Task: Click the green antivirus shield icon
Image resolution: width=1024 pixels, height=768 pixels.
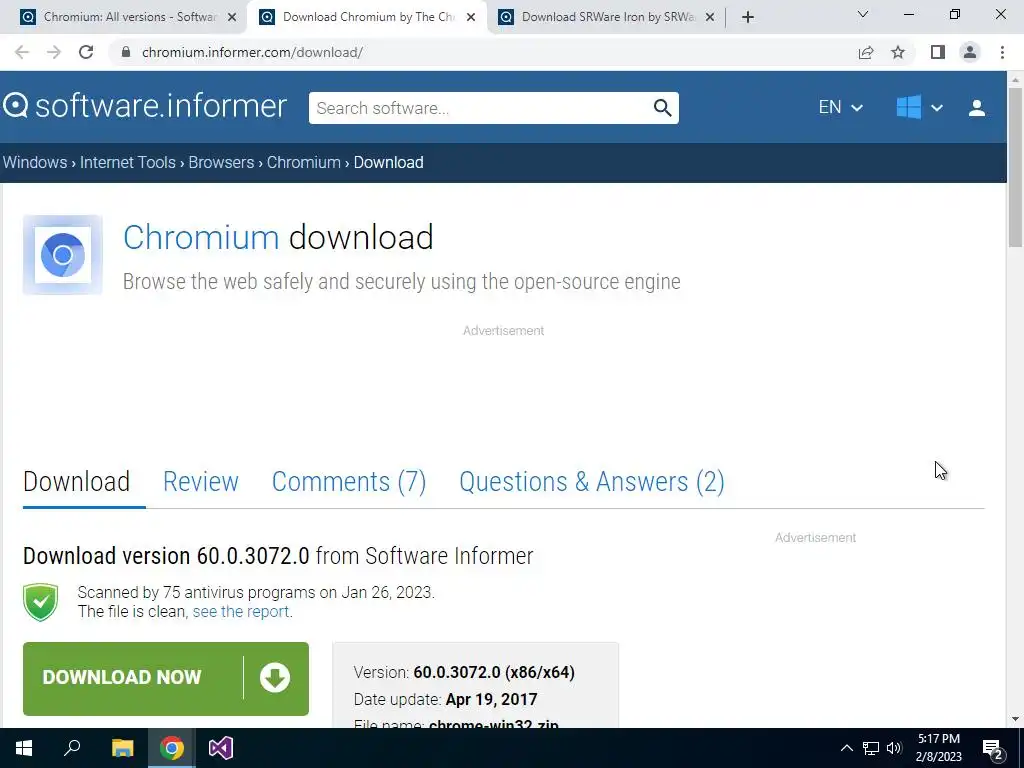Action: pyautogui.click(x=40, y=602)
